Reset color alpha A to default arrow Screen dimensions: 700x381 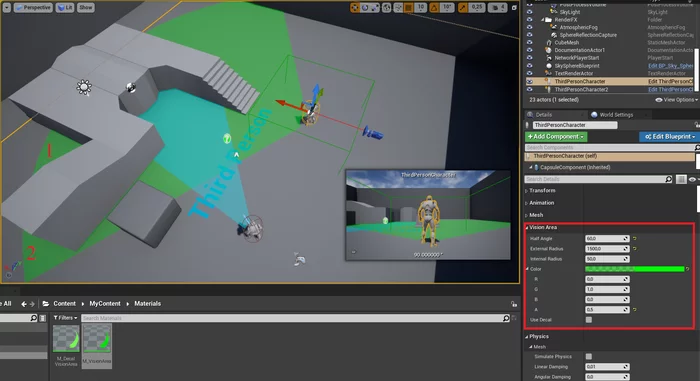coord(634,310)
